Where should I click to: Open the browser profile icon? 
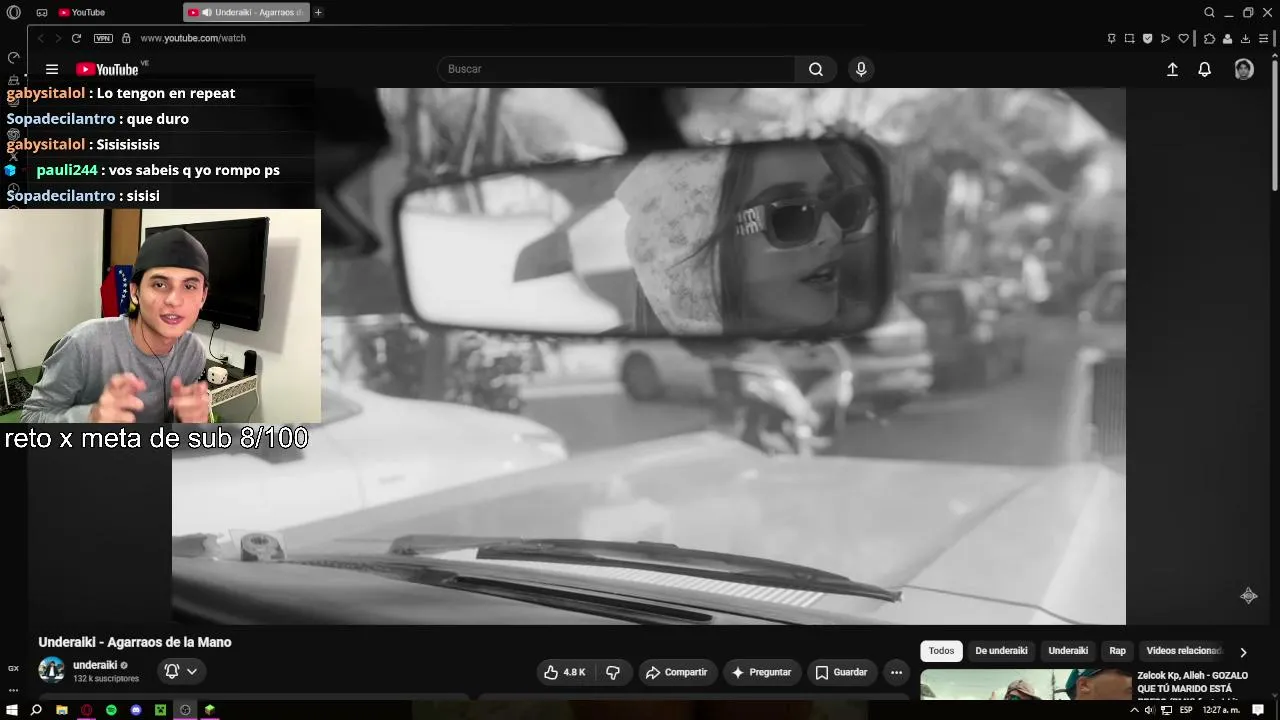pyautogui.click(x=1227, y=39)
